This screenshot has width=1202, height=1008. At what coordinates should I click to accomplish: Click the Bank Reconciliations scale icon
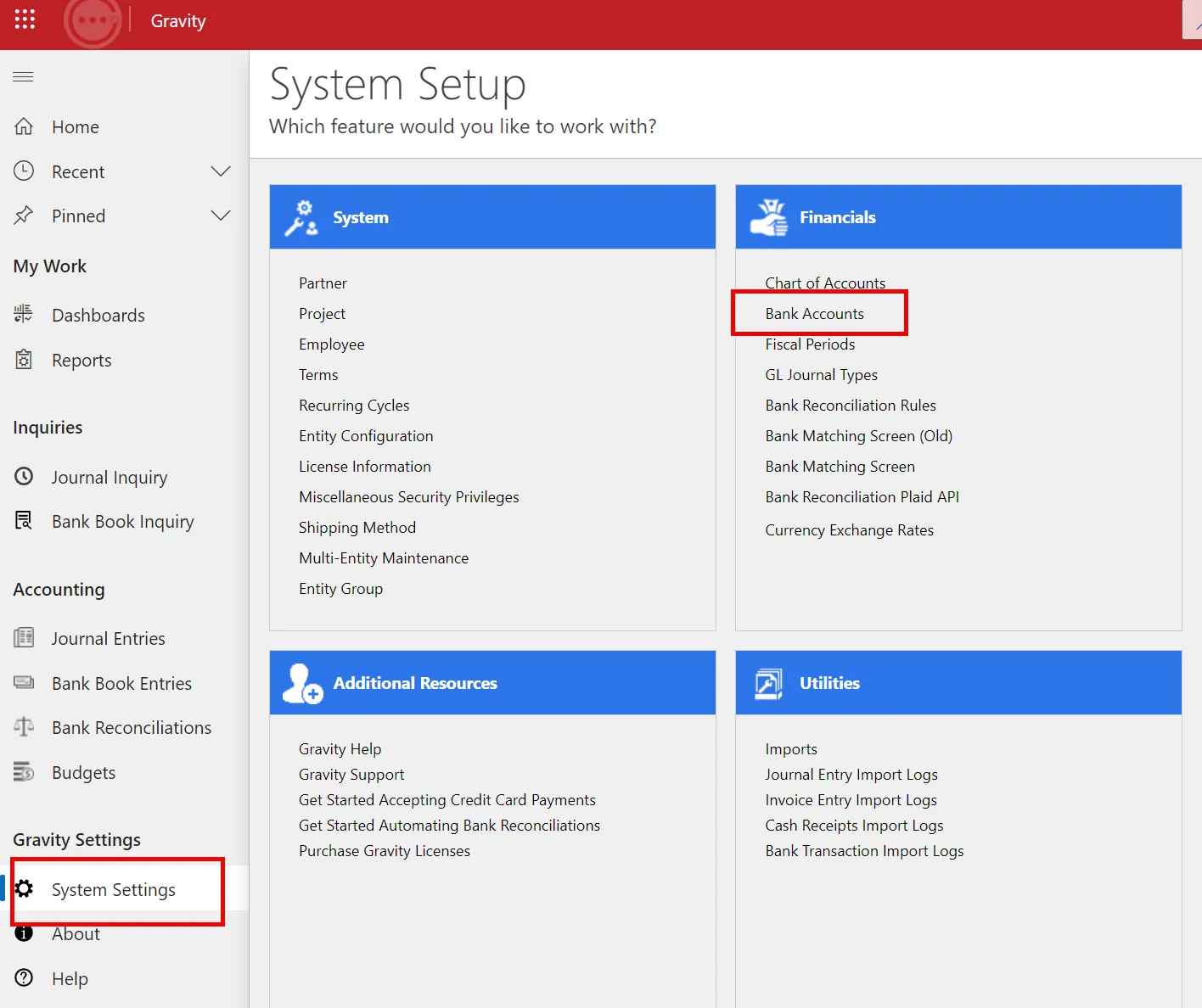[x=24, y=727]
